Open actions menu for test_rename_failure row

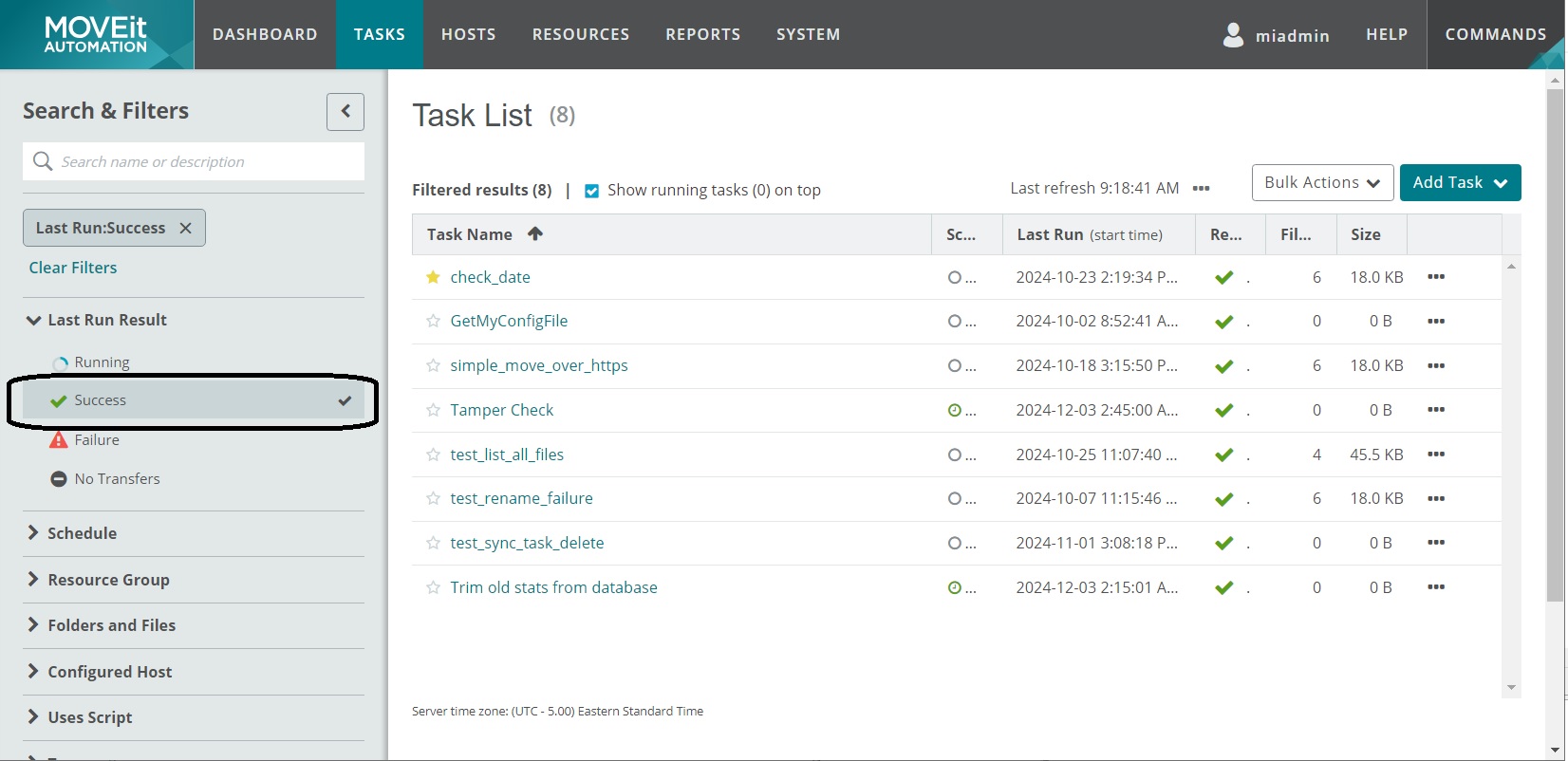coord(1436,498)
